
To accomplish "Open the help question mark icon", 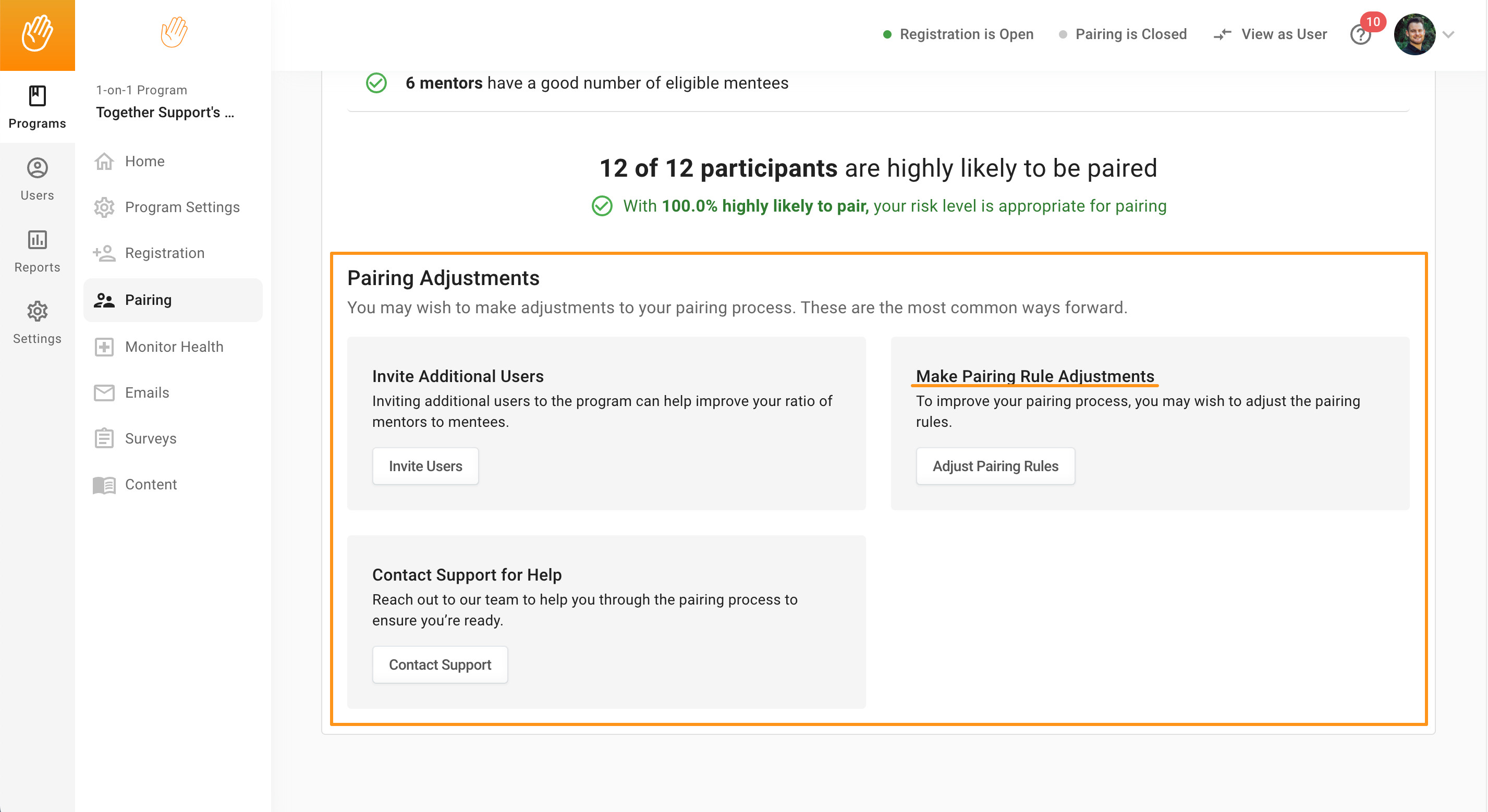I will coord(1360,35).
